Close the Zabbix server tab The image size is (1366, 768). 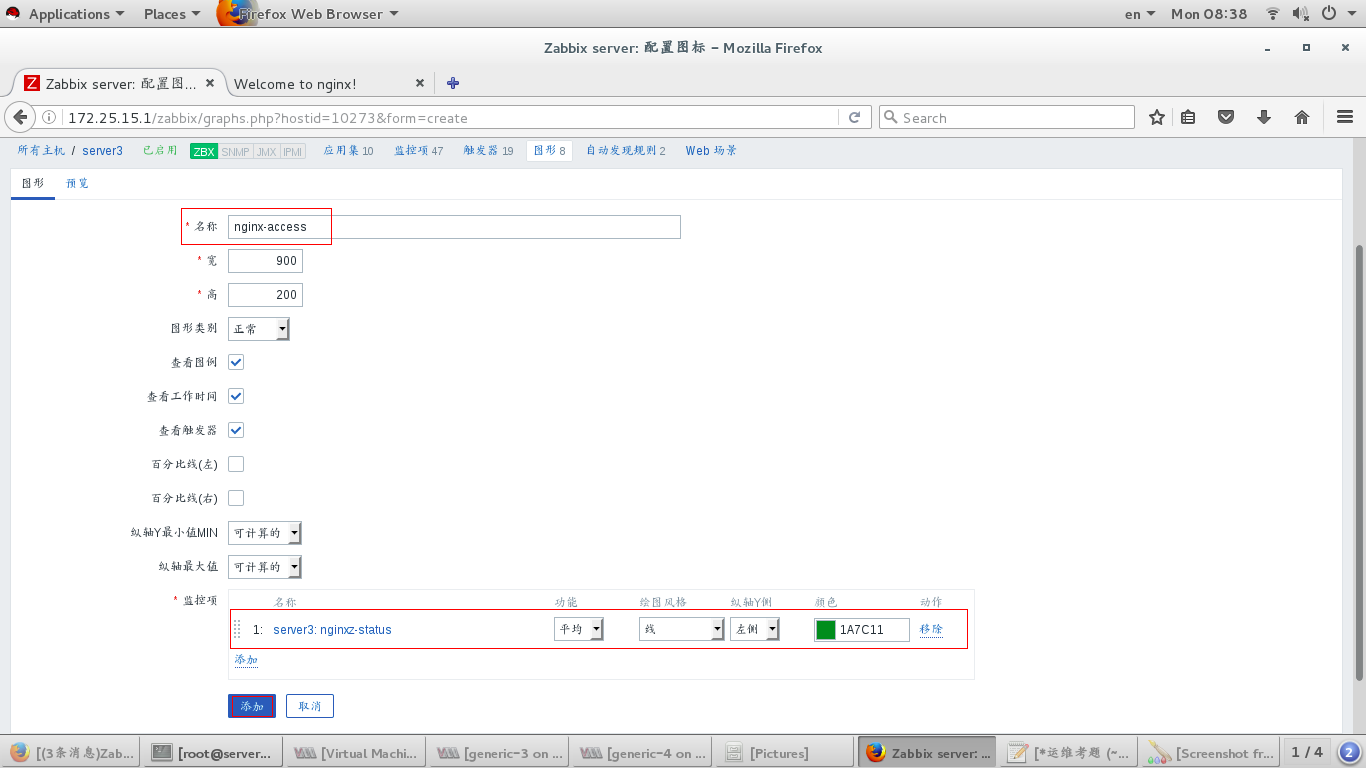coord(210,83)
